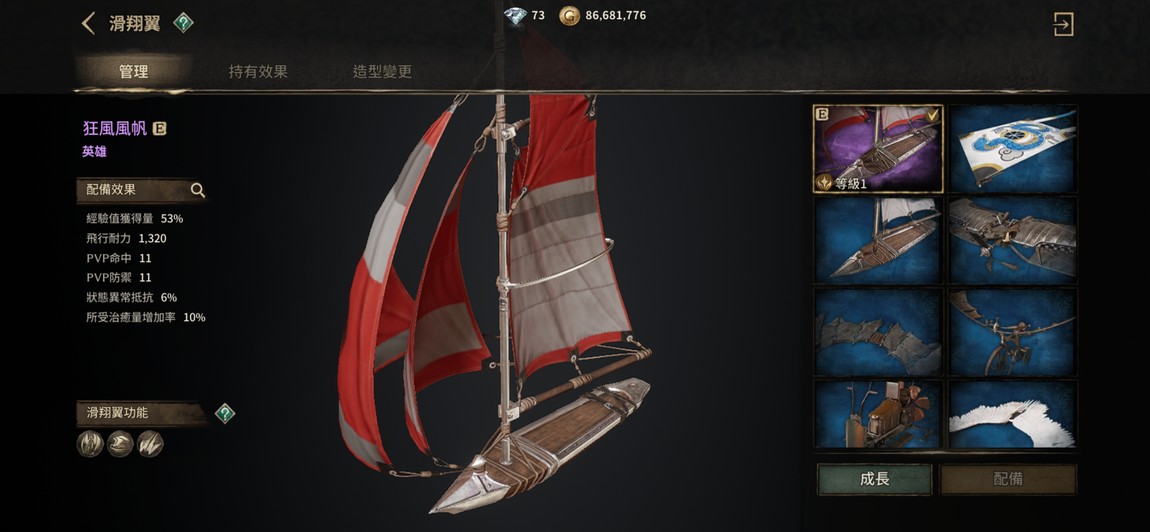Open the help icon beside 滑翔翼功能
Screen dimensions: 1150x532
[x=224, y=413]
